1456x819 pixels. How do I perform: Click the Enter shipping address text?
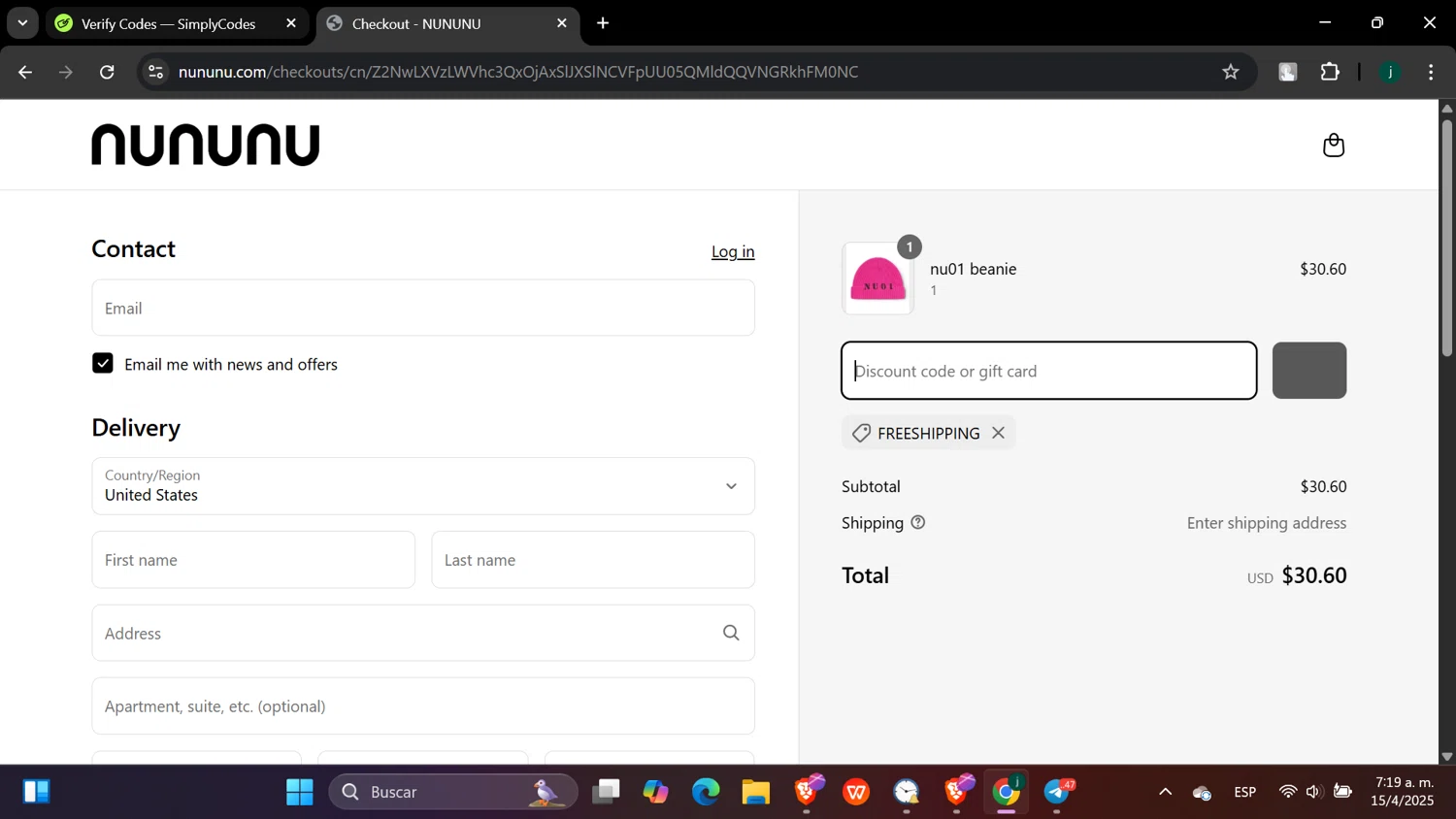1267,523
